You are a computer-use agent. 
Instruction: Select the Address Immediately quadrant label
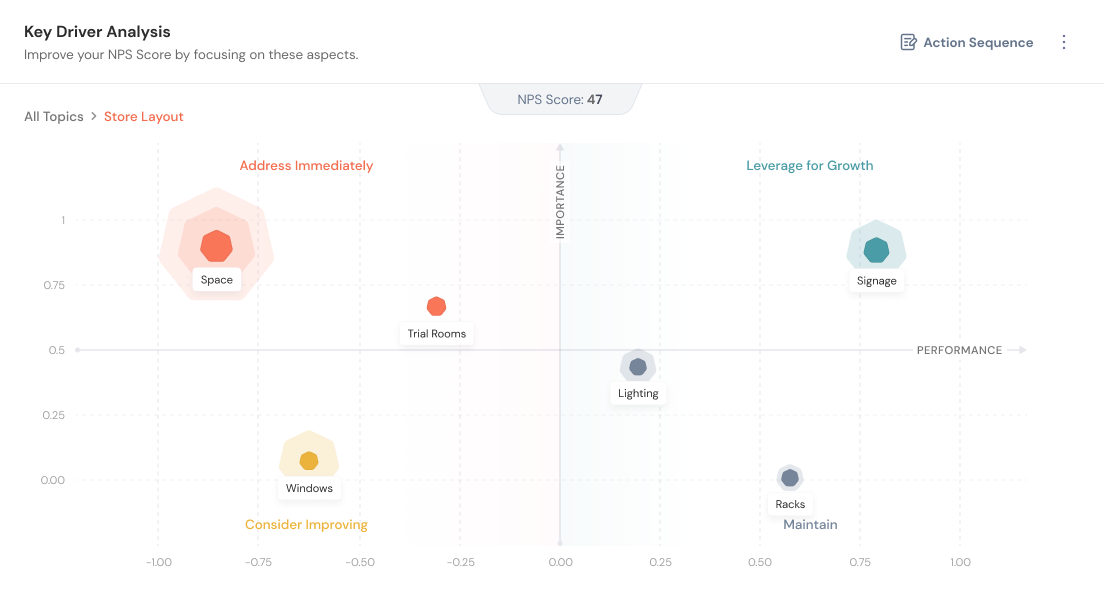[x=306, y=166]
